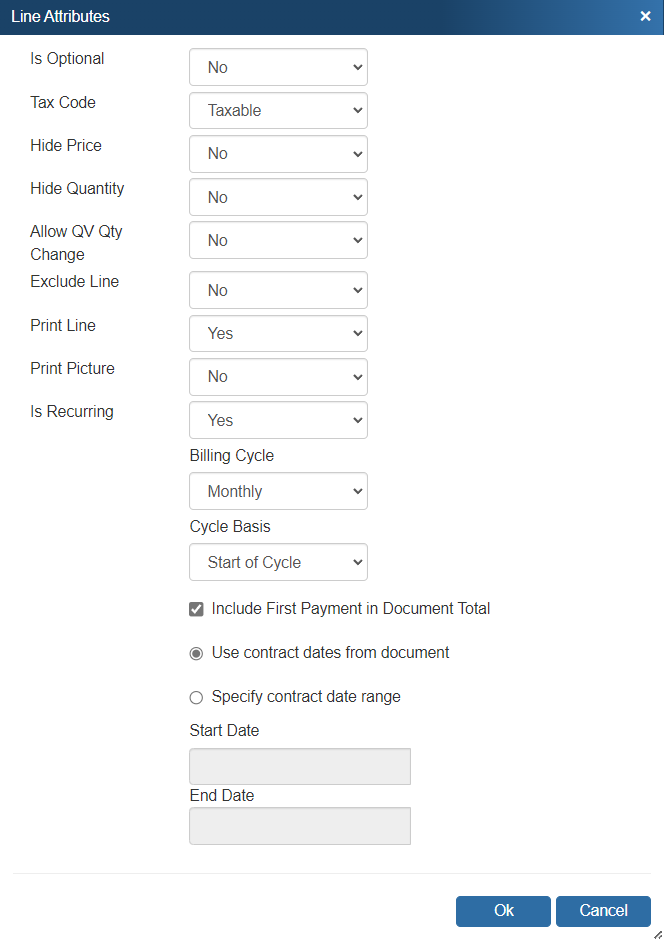Close the Line Attributes dialog
664x940 pixels.
tap(645, 16)
